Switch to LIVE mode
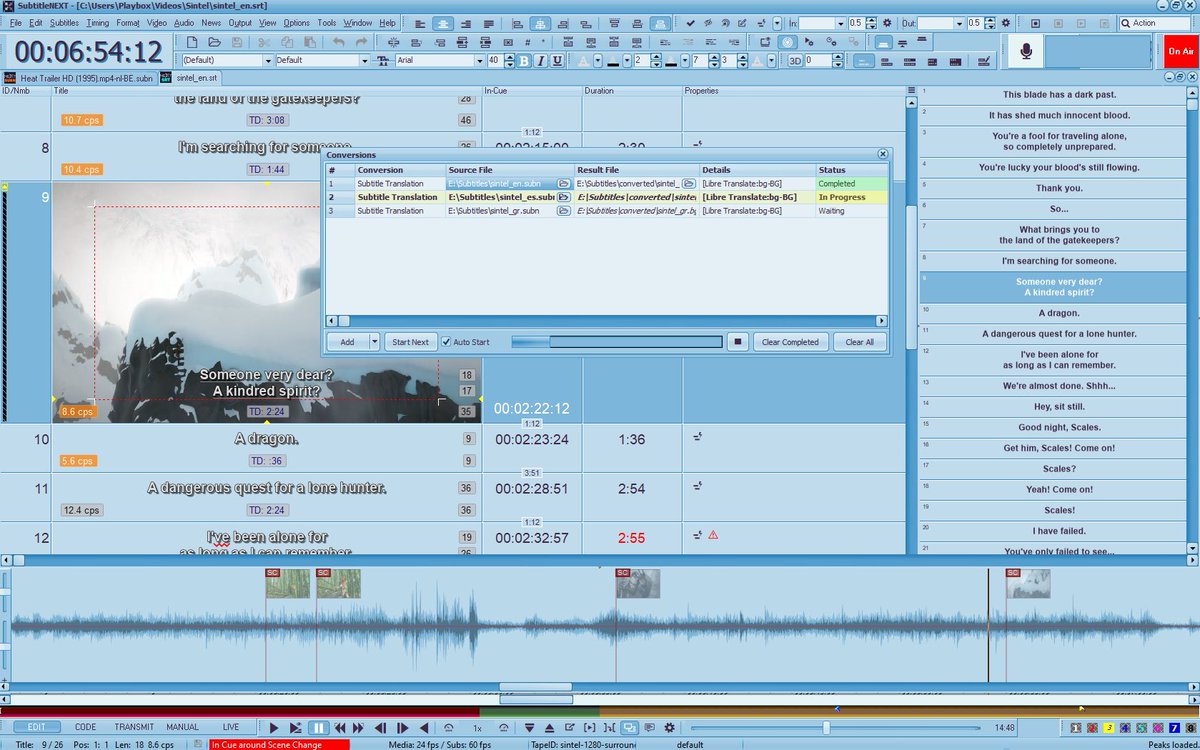1200x750 pixels. coord(231,727)
